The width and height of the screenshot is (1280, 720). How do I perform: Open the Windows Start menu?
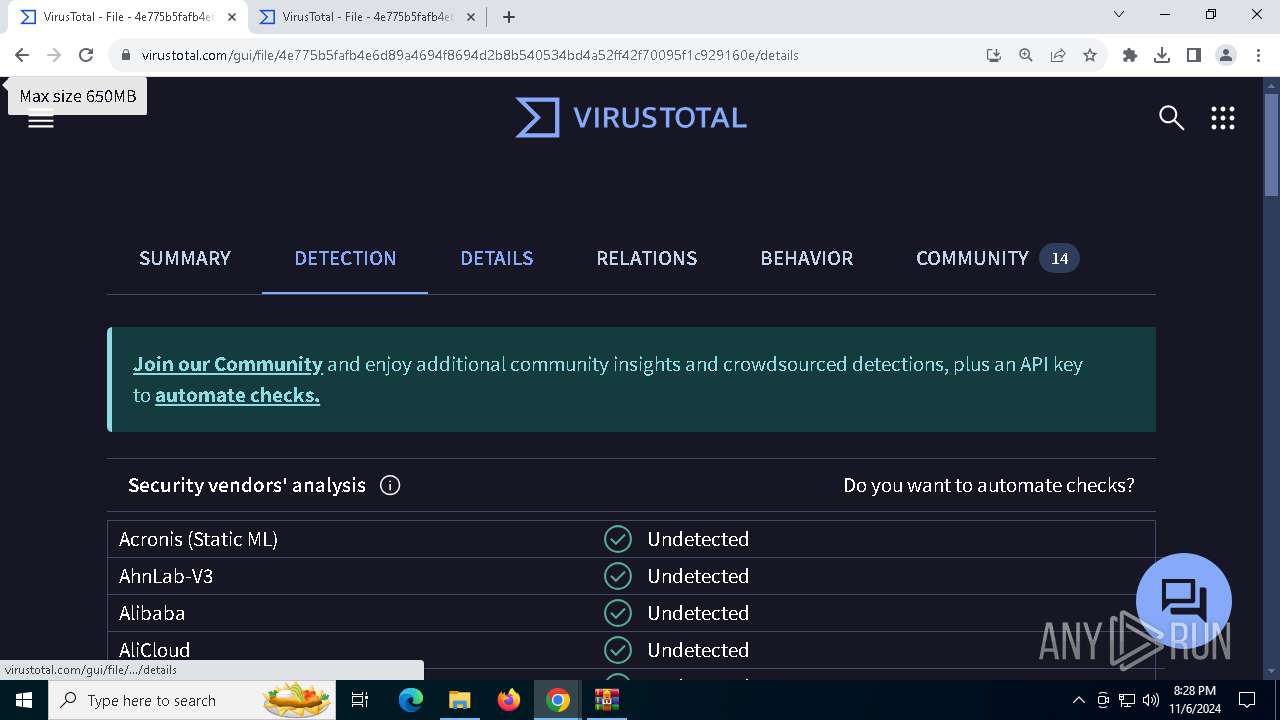pyautogui.click(x=24, y=700)
